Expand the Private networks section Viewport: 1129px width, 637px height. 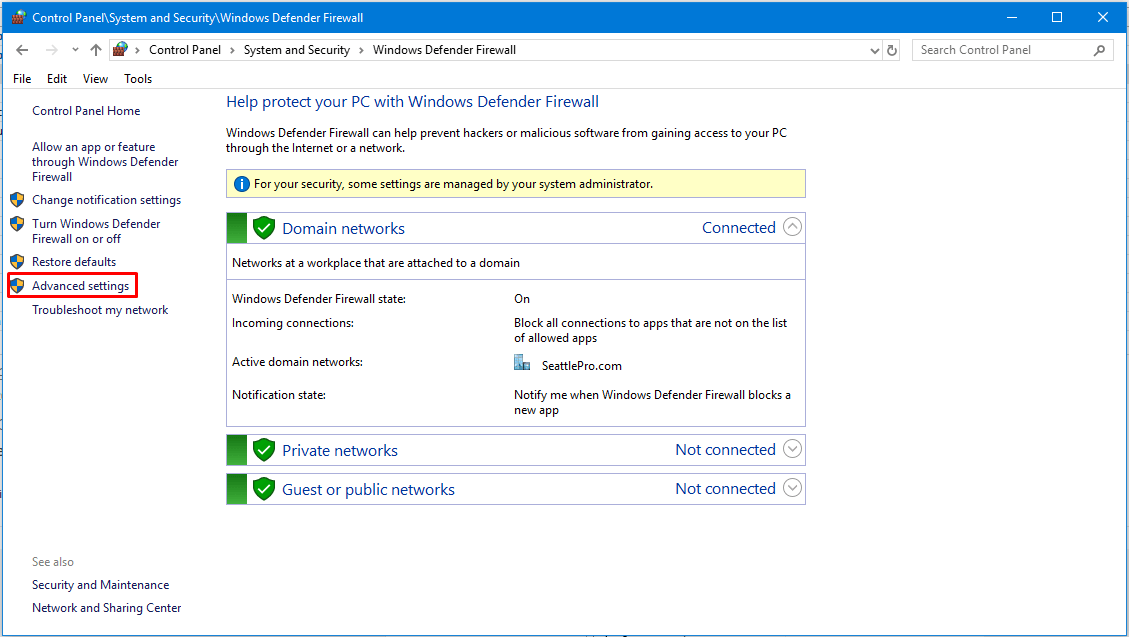tap(792, 449)
